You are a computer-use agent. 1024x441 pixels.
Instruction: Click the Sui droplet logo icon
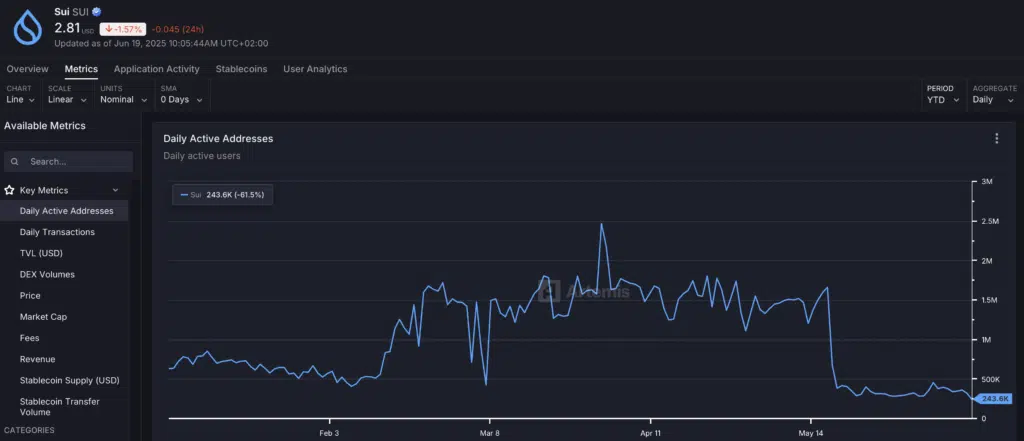[28, 27]
